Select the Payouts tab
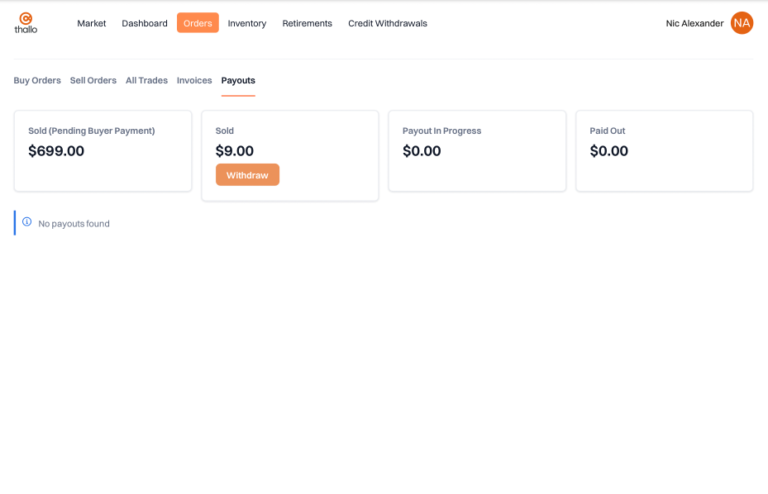The height and width of the screenshot is (494, 768). click(238, 80)
